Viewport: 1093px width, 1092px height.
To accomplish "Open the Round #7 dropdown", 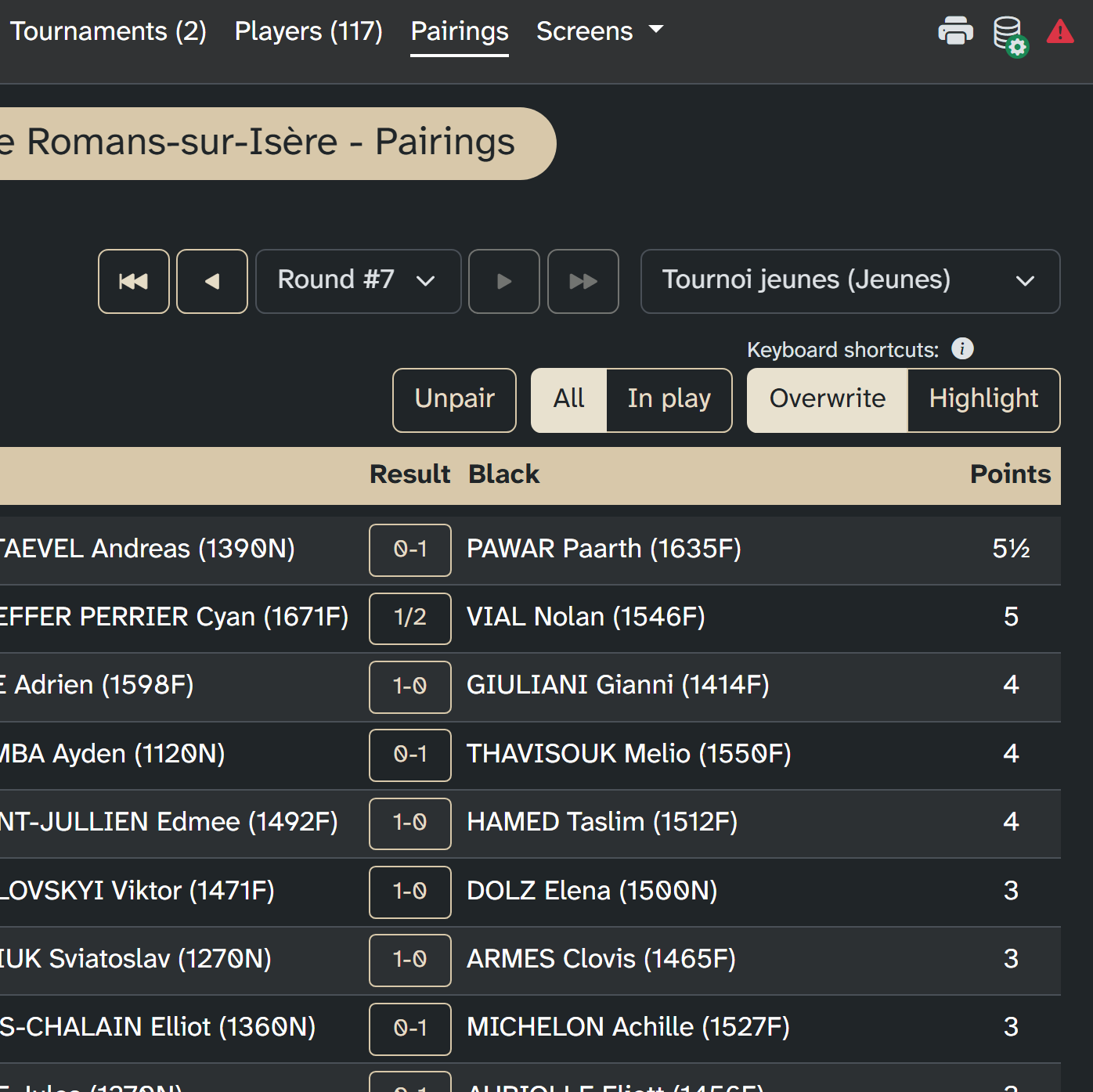I will point(359,281).
